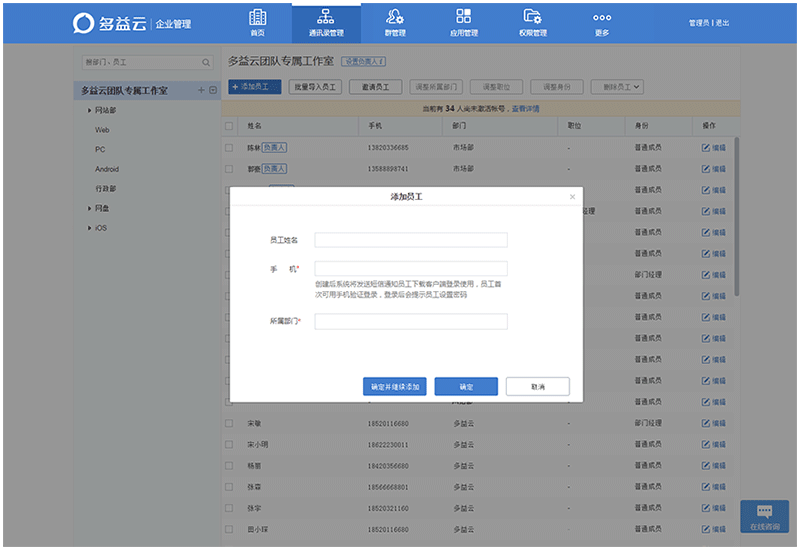This screenshot has width=800, height=550.
Task: Click the search magnifier icon
Action: (206, 62)
